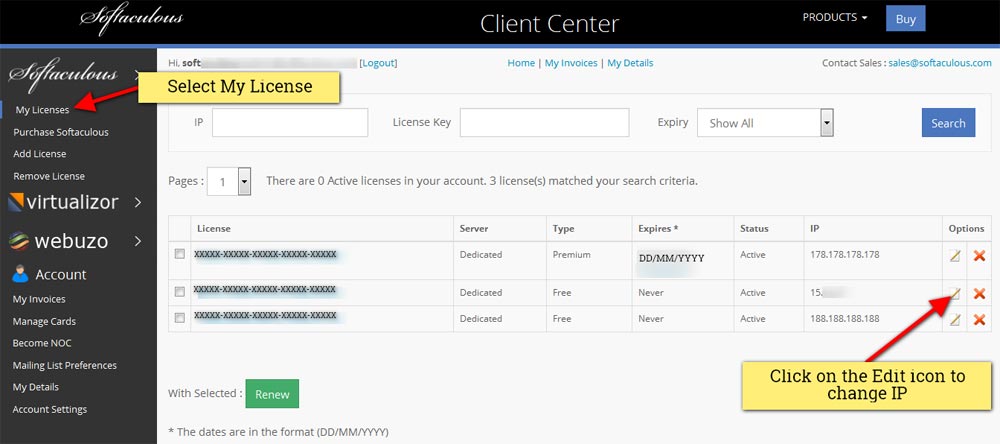Open Manage Cards in sidebar

[x=44, y=322]
